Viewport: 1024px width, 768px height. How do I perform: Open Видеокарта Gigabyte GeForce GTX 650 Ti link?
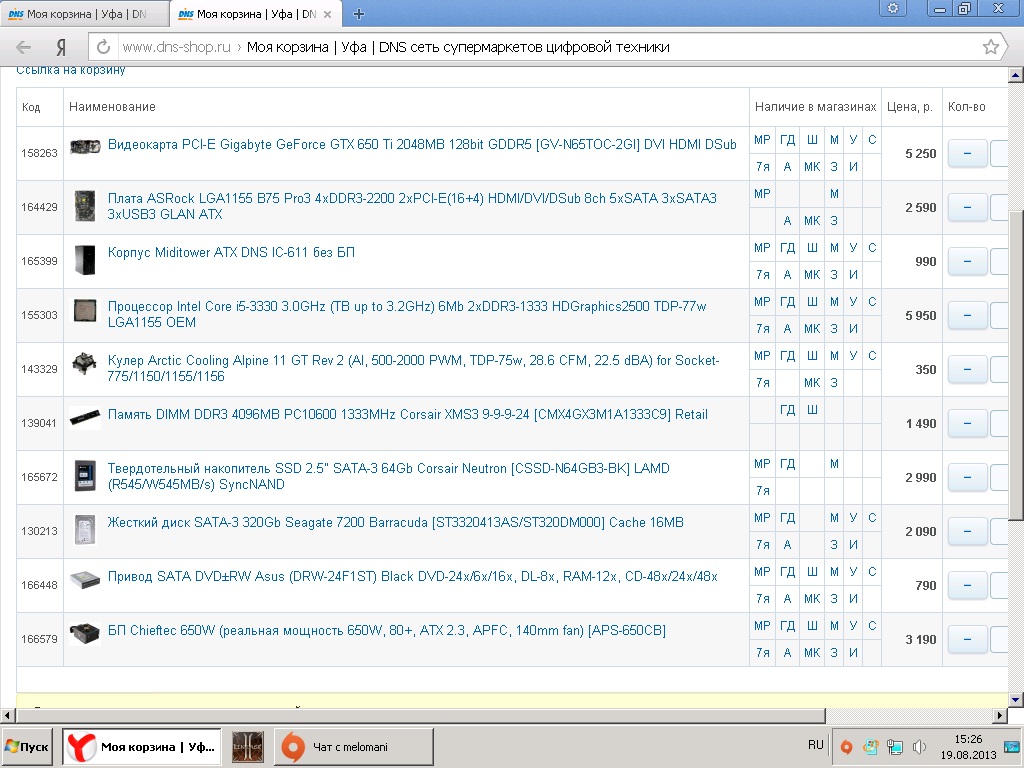pyautogui.click(x=422, y=144)
